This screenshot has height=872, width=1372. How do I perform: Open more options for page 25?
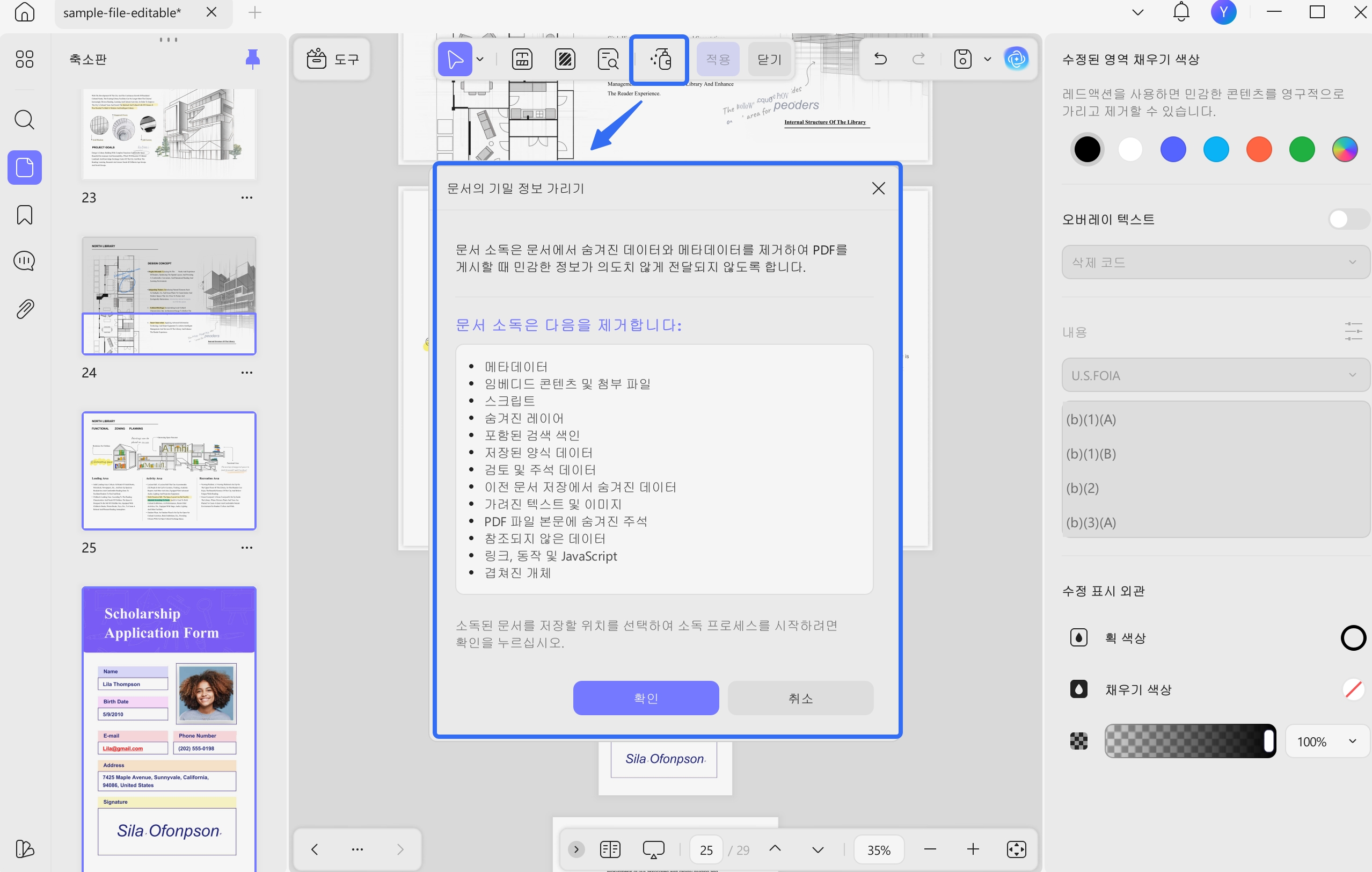(247, 548)
